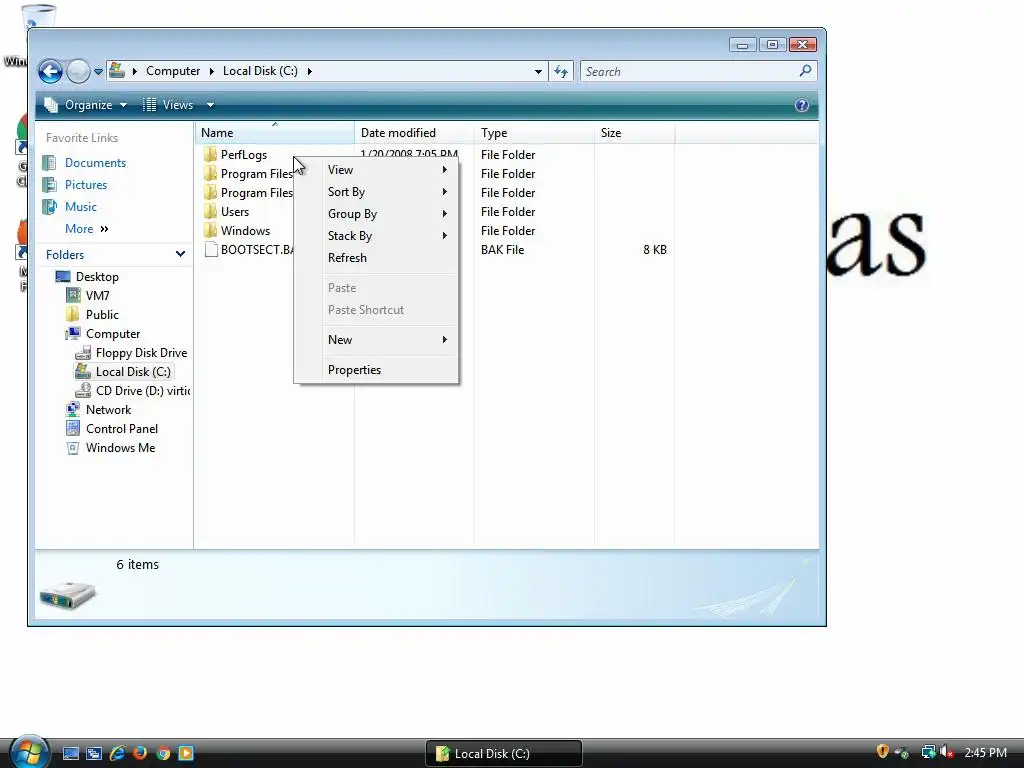Choose Refresh from the context menu
This screenshot has height=768, width=1024.
coord(376,258)
